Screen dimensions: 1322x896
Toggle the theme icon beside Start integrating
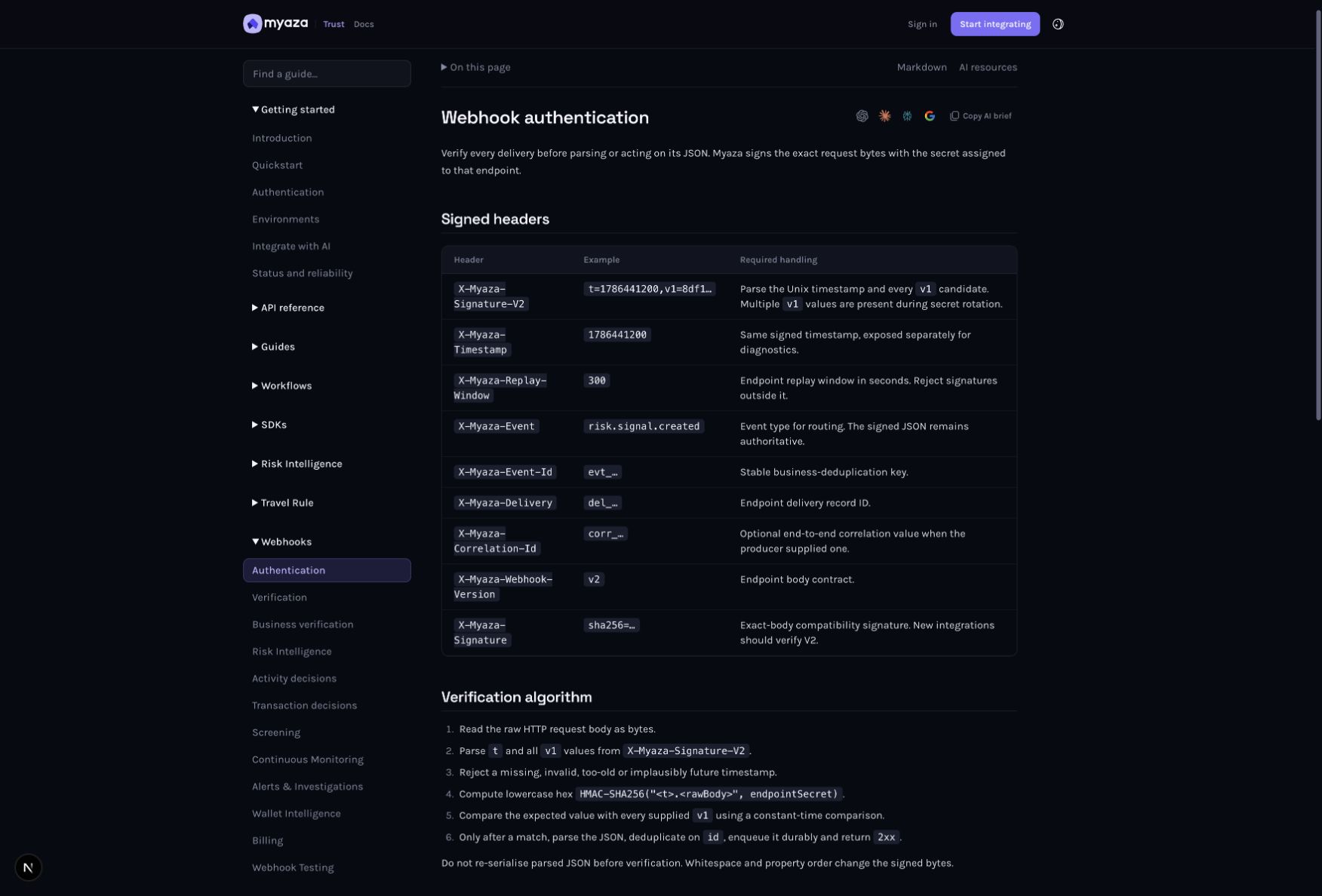click(1058, 24)
